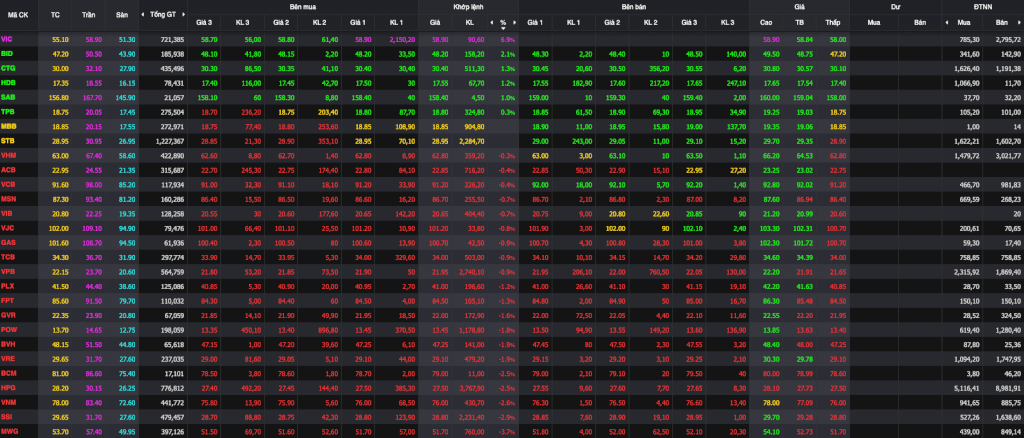Viewport: 1024px width, 438px height.
Task: Select the SSI stock symbol
Action: 7,416
